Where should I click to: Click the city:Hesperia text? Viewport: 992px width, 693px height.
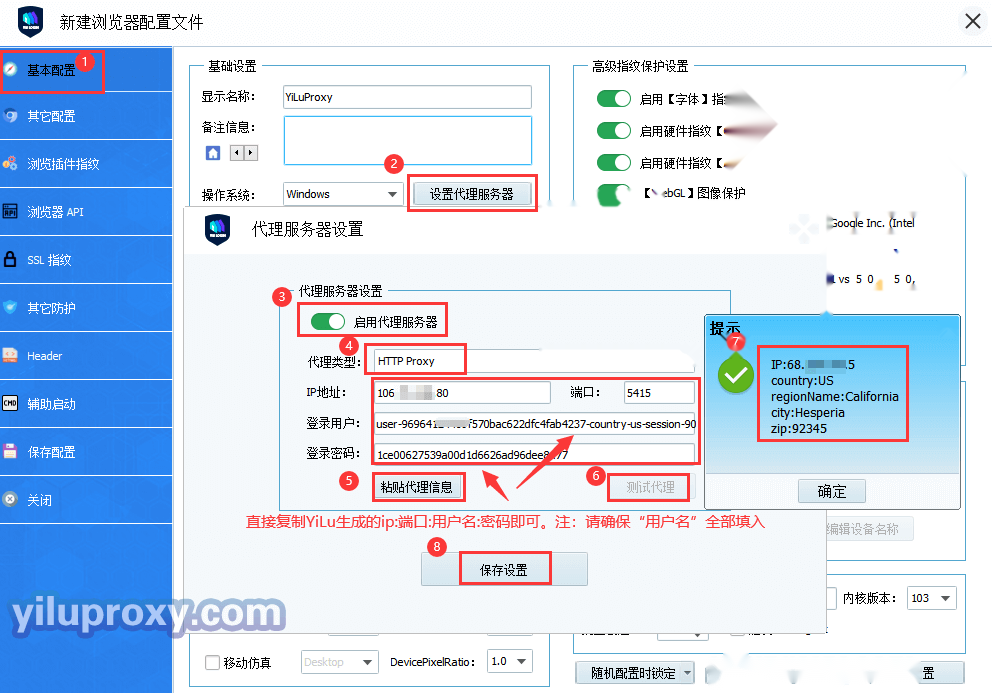pos(807,413)
